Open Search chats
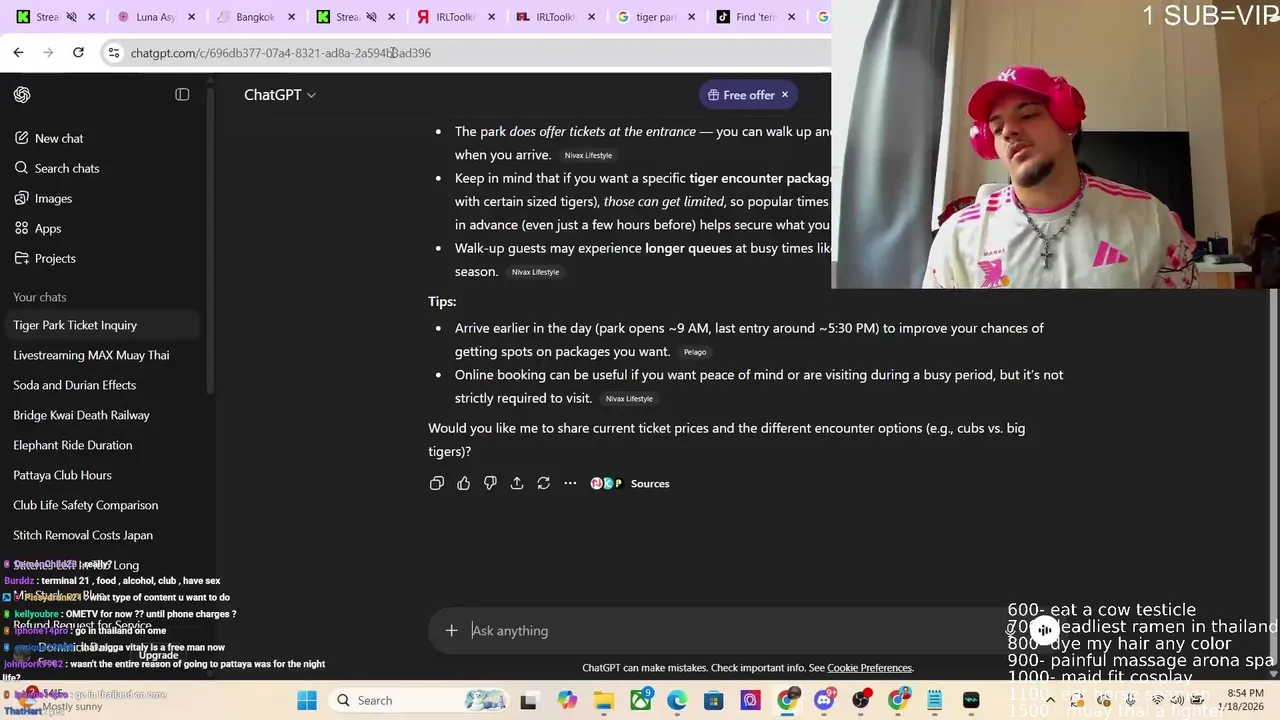This screenshot has width=1280, height=720. point(66,168)
